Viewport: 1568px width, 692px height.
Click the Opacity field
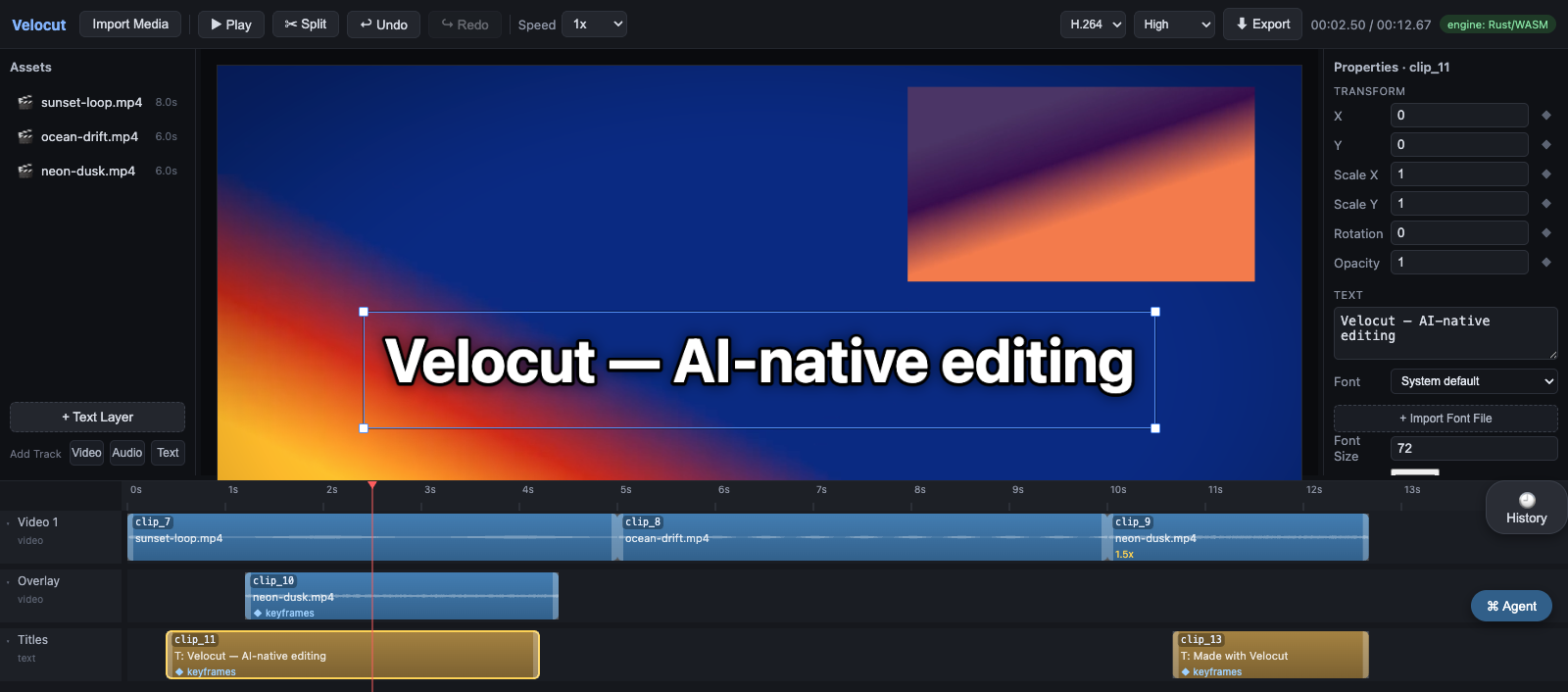(1459, 263)
